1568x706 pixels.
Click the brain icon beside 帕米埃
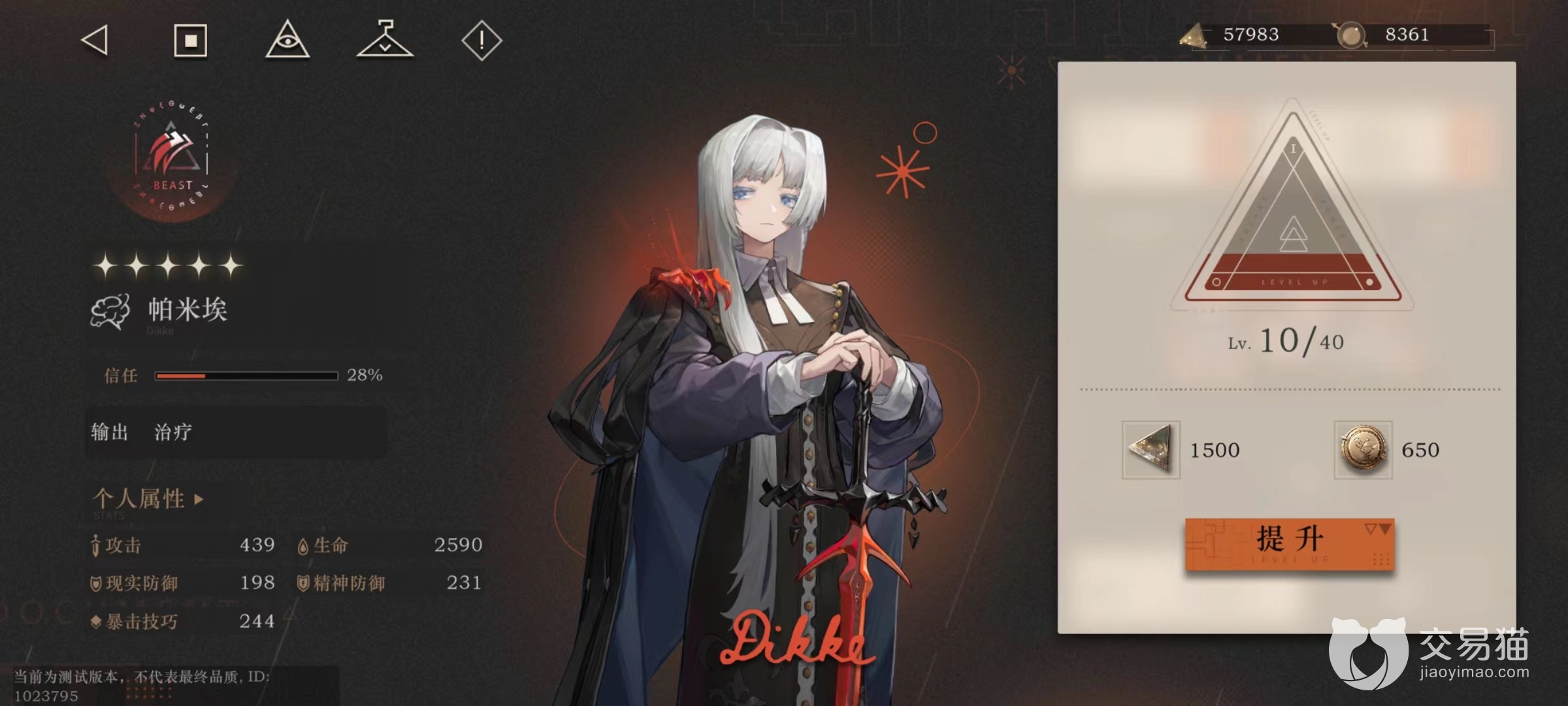tap(110, 311)
